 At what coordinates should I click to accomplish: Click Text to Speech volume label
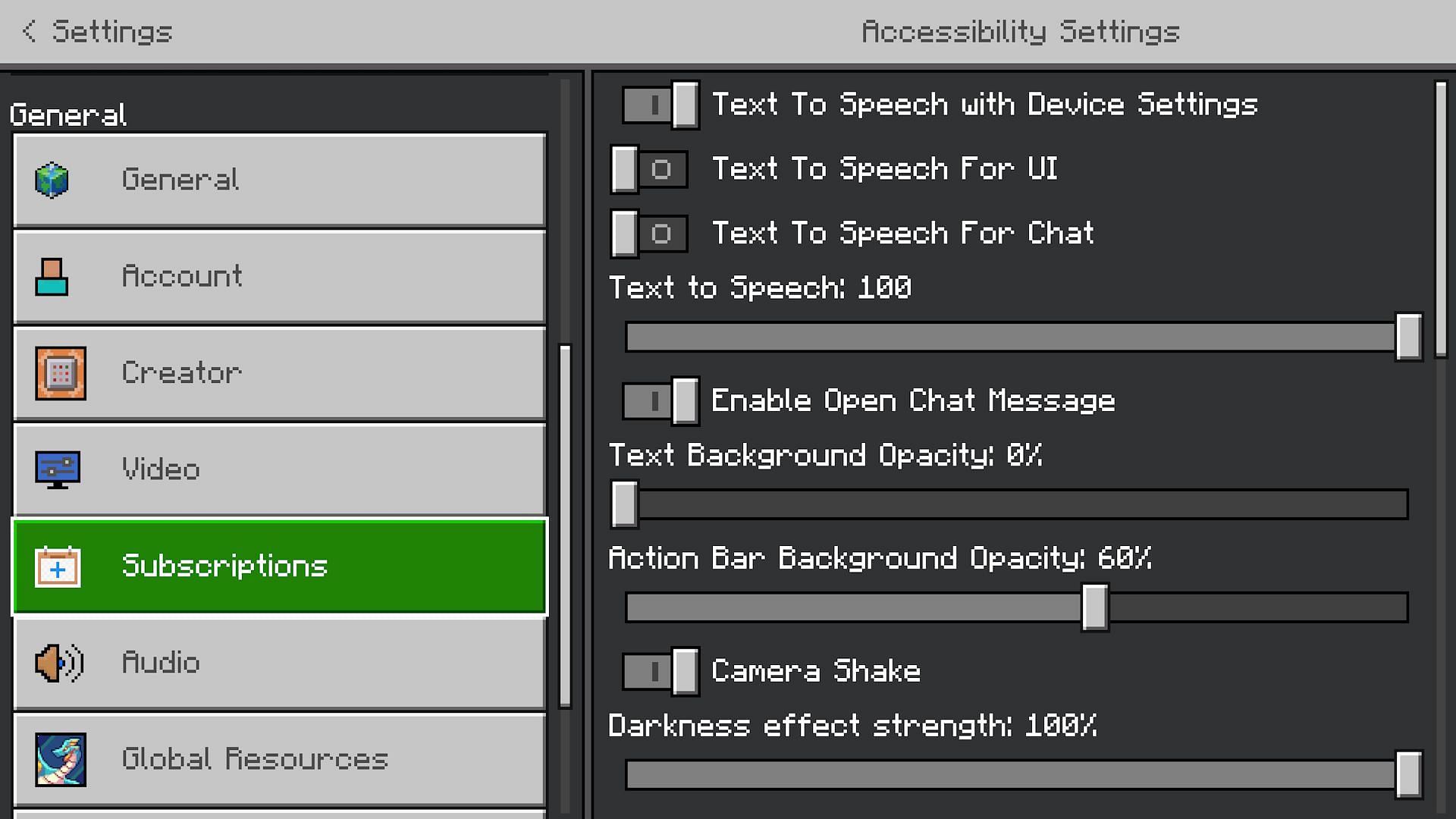(x=760, y=288)
